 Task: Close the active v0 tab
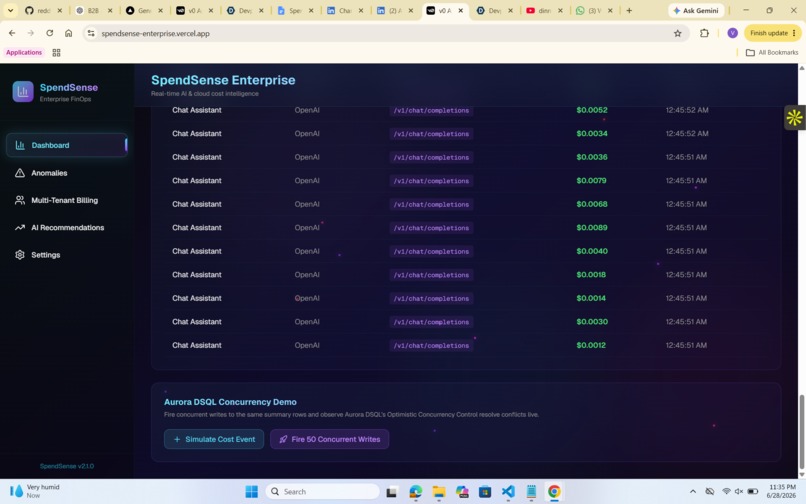[x=461, y=10]
